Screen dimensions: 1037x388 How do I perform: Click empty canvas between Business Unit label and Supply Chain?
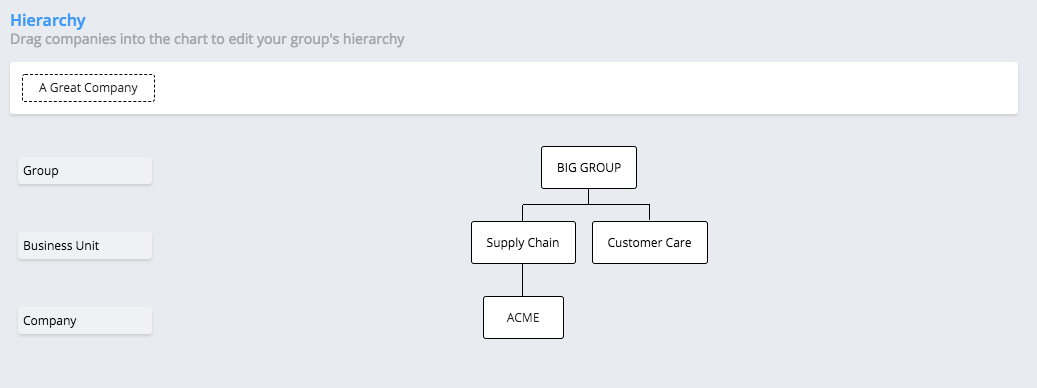(311, 244)
